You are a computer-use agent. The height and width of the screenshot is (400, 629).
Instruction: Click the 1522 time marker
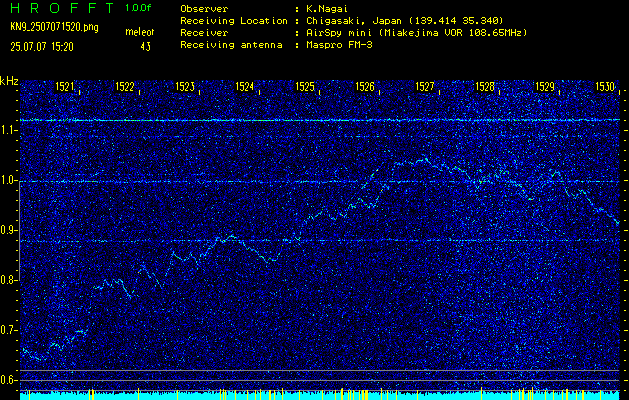point(125,87)
